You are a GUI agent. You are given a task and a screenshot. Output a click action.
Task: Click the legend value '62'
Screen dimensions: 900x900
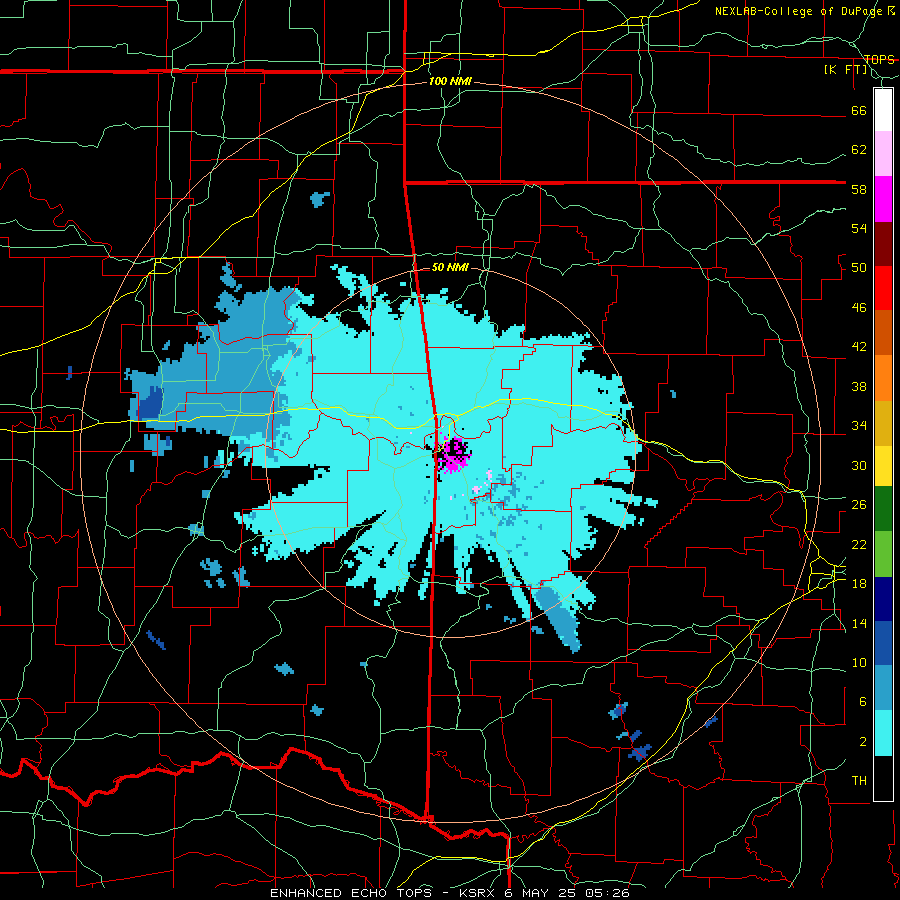859,150
